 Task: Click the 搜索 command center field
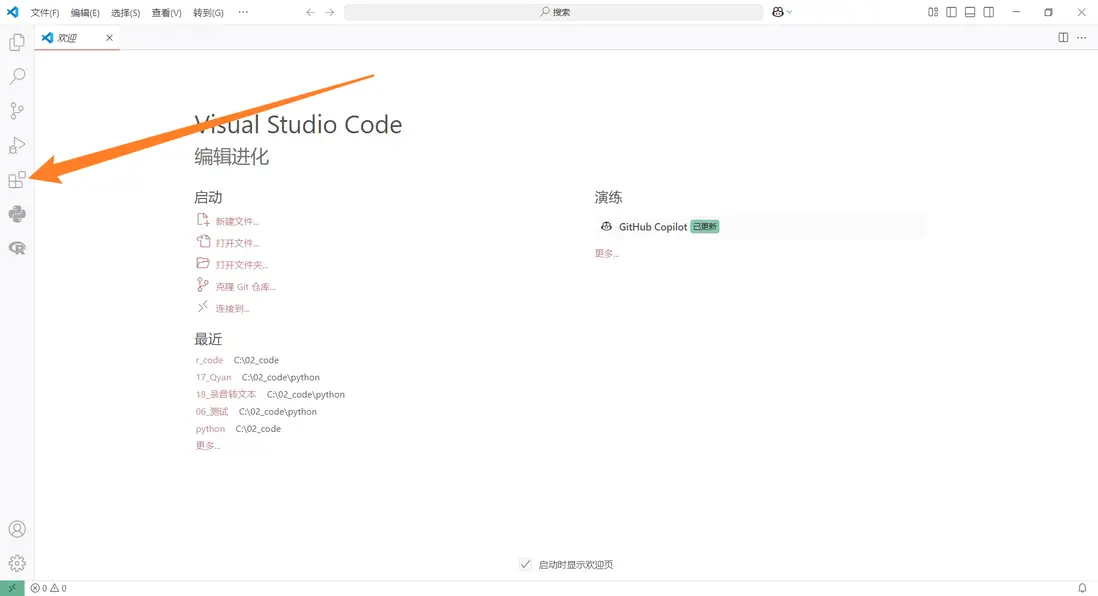[553, 12]
